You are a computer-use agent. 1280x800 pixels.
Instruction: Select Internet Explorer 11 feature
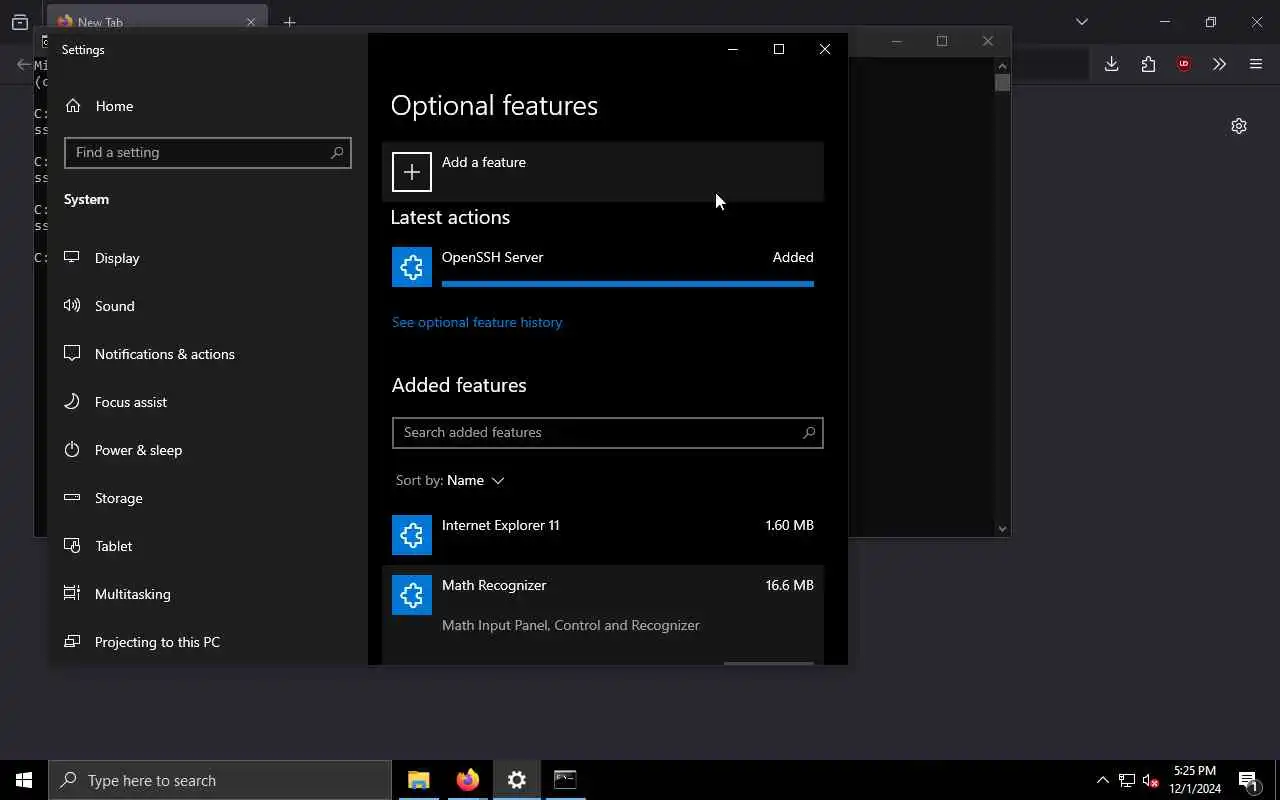click(x=603, y=534)
